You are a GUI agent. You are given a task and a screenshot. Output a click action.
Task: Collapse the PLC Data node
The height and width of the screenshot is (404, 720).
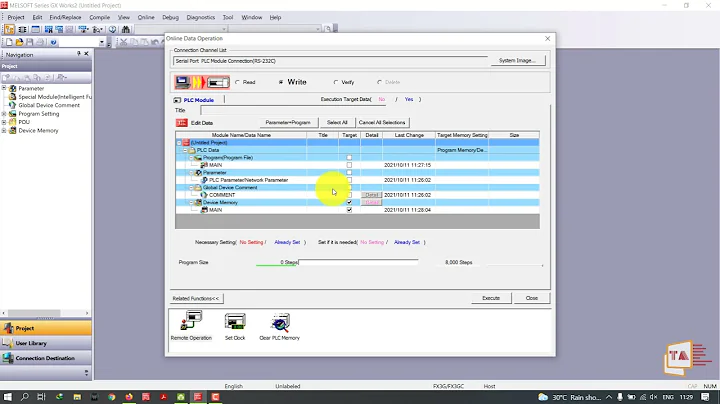[x=185, y=150]
